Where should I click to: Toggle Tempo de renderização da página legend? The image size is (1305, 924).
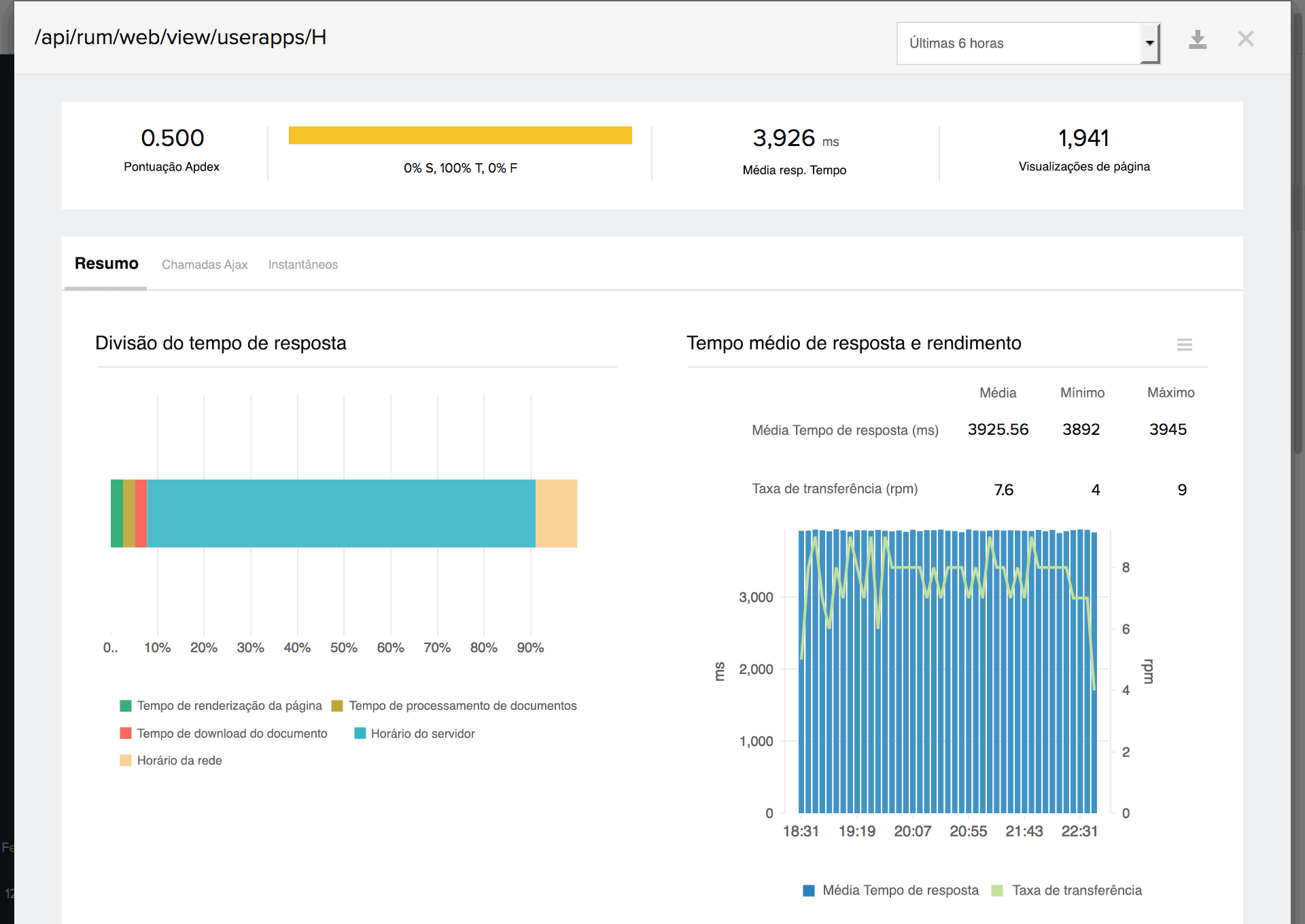[x=229, y=706]
